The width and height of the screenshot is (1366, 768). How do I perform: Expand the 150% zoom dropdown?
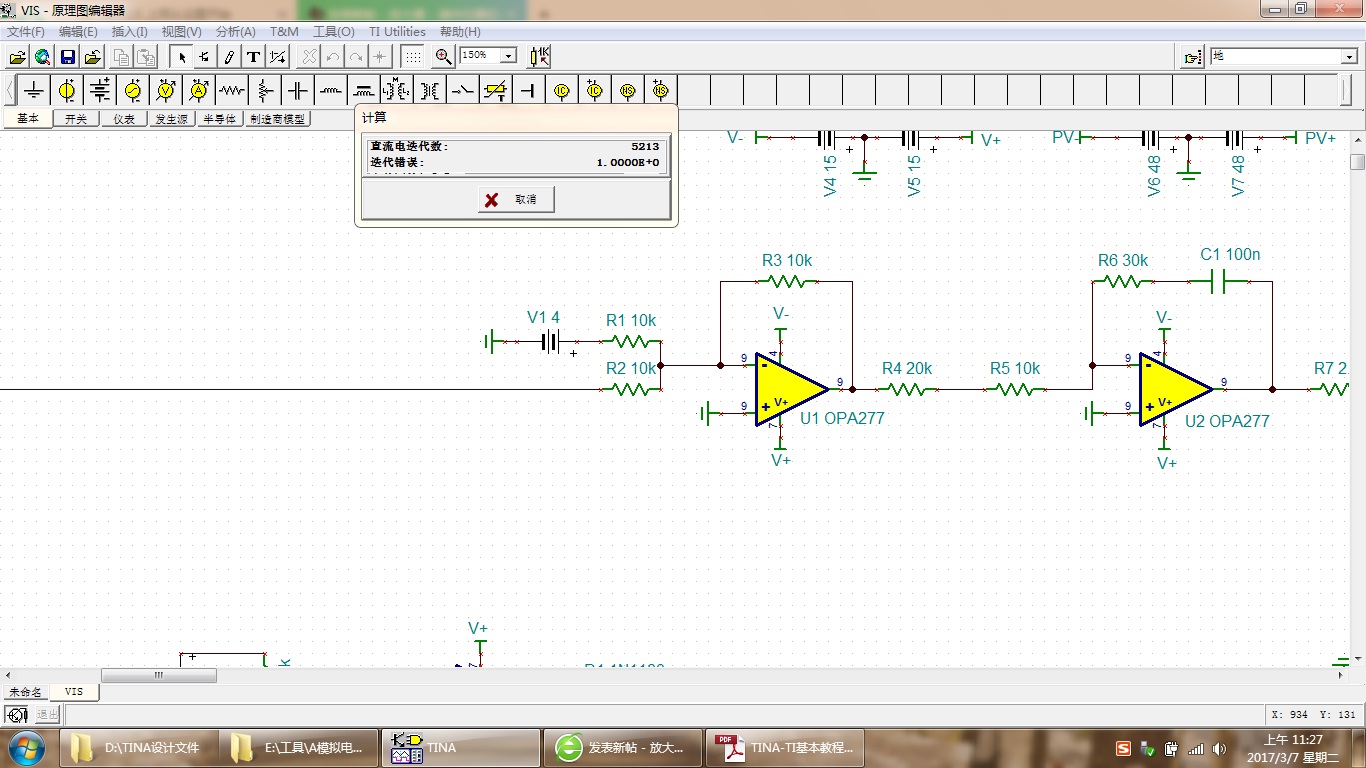click(508, 56)
